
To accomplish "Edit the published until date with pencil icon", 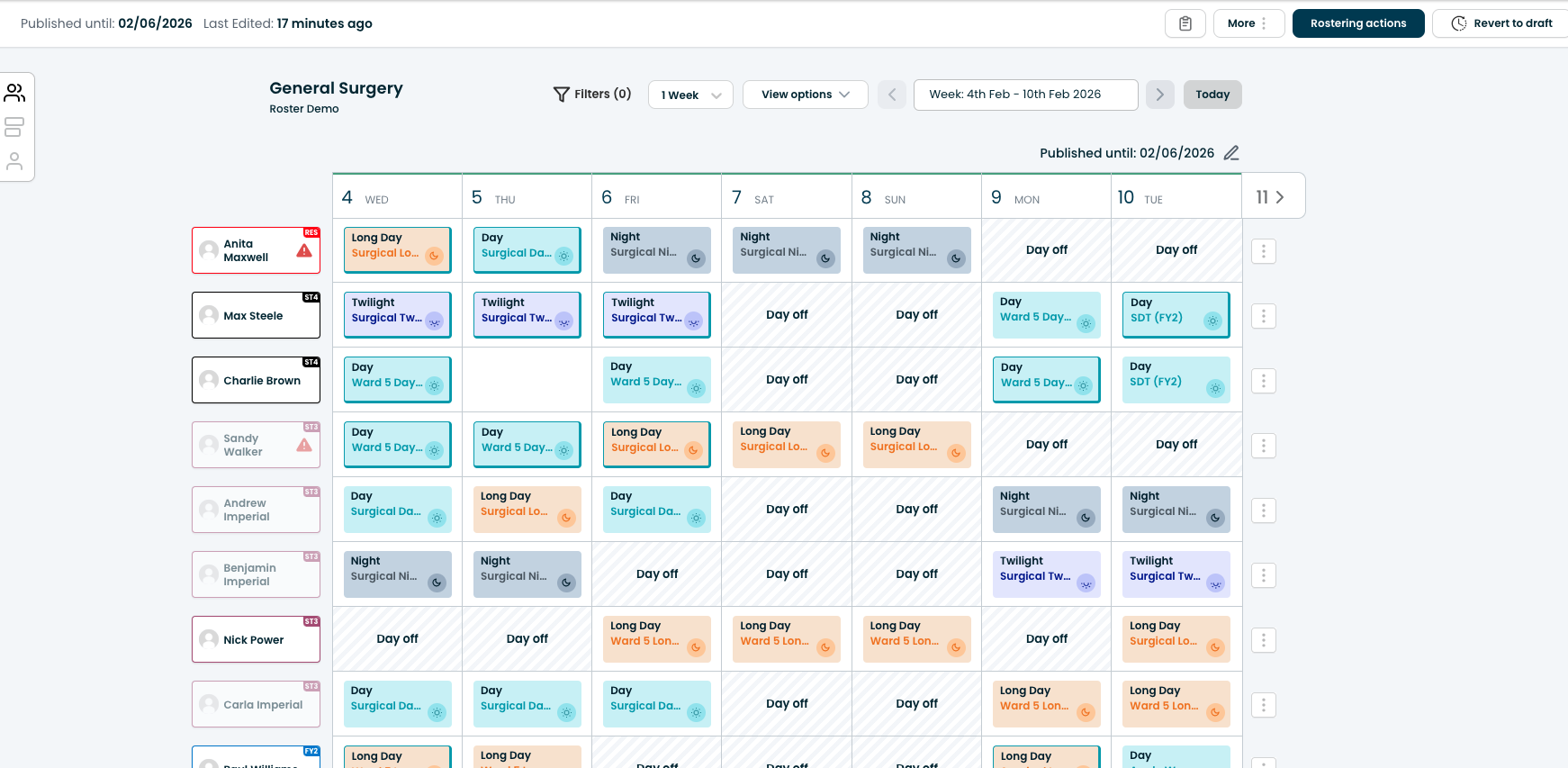I will tap(1231, 153).
